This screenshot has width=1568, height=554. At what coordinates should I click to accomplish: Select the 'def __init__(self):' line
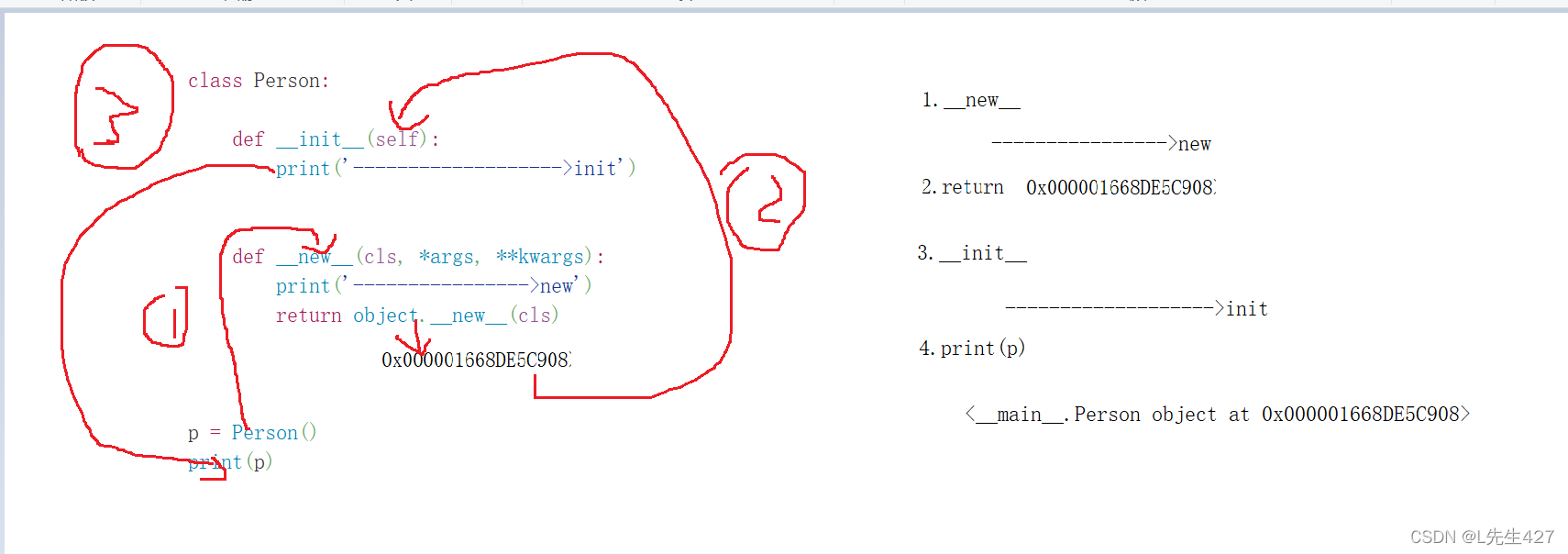pos(336,139)
